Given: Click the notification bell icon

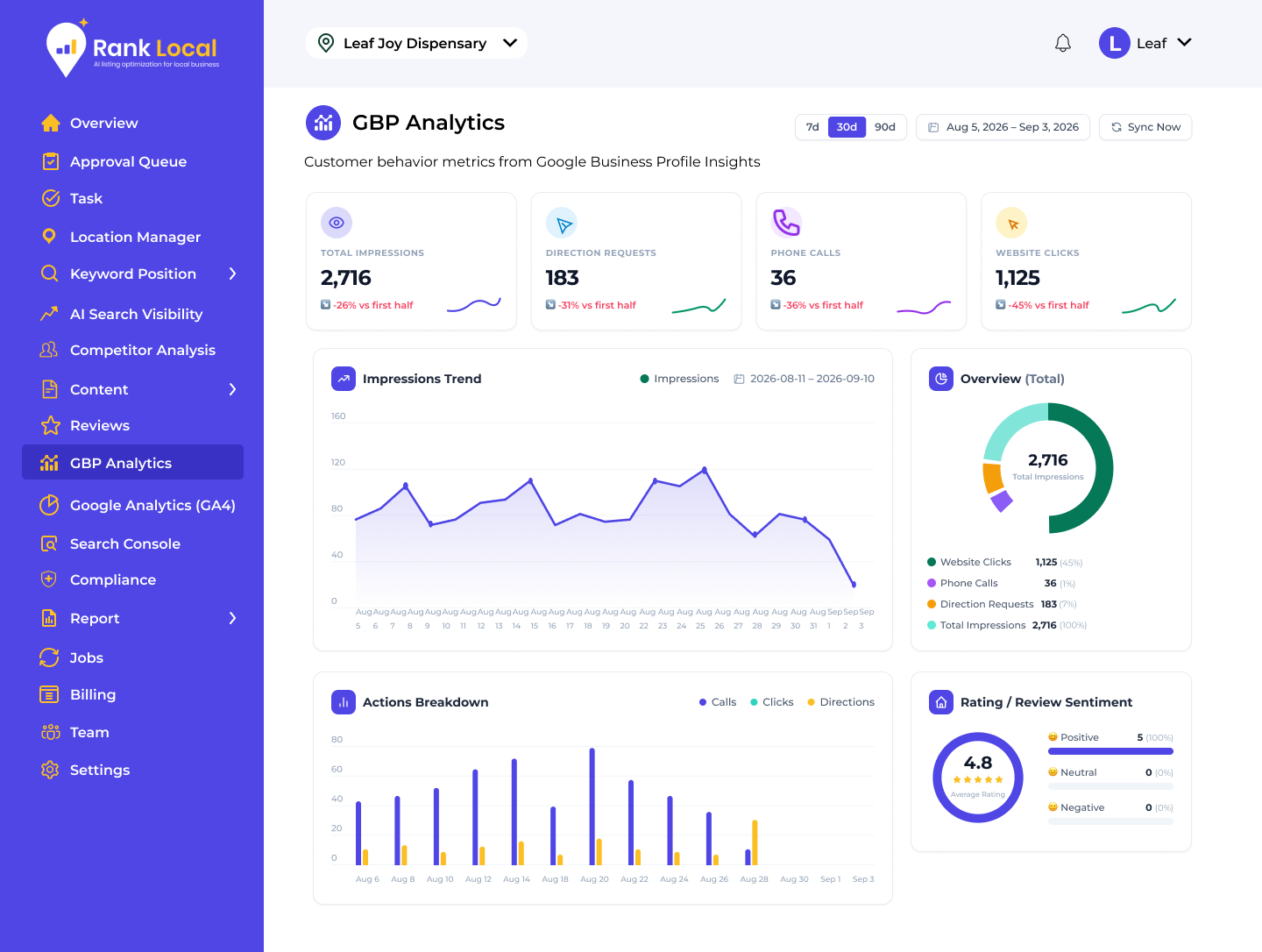Looking at the screenshot, I should 1063,43.
